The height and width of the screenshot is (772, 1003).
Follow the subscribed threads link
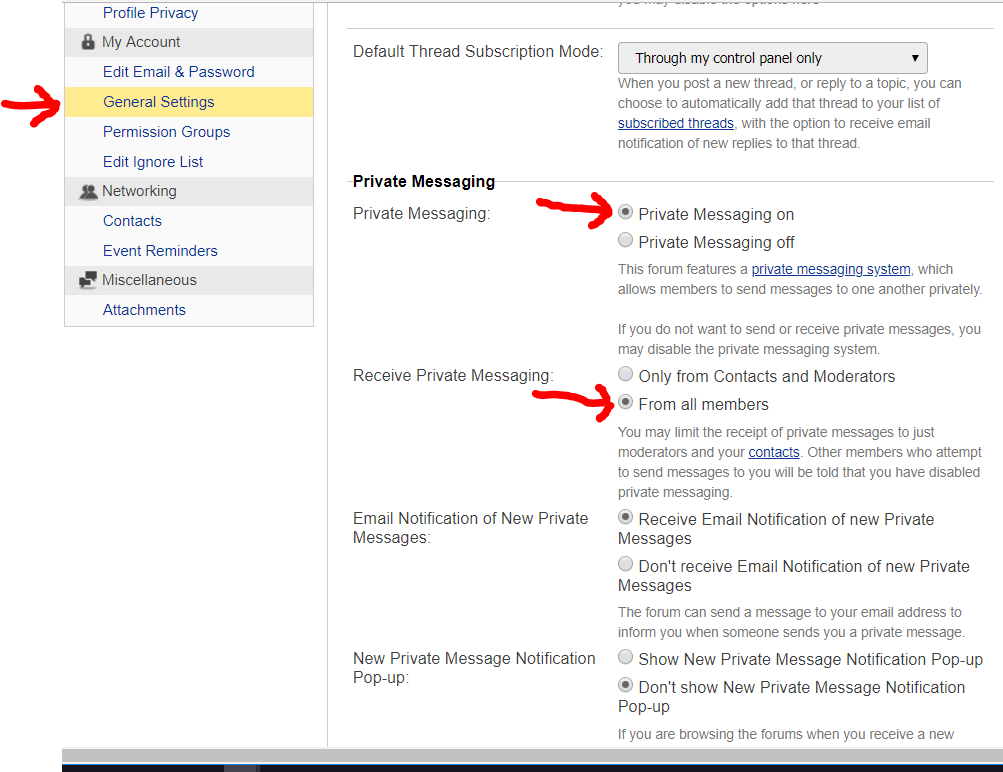675,123
